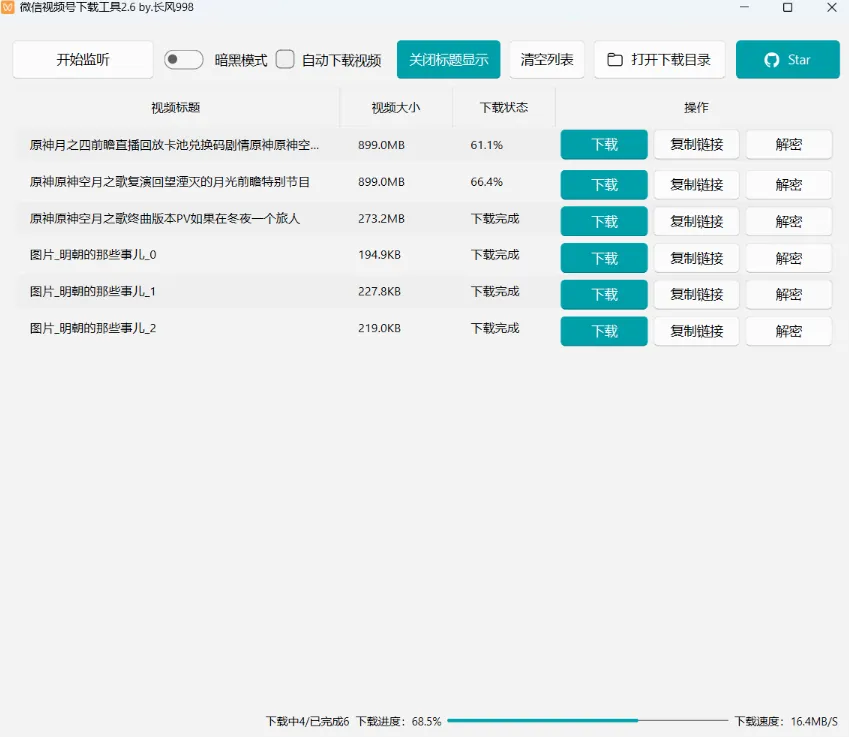The image size is (849, 737).
Task: Toggle the 暗黑模式 dark mode switch
Action: point(184,60)
